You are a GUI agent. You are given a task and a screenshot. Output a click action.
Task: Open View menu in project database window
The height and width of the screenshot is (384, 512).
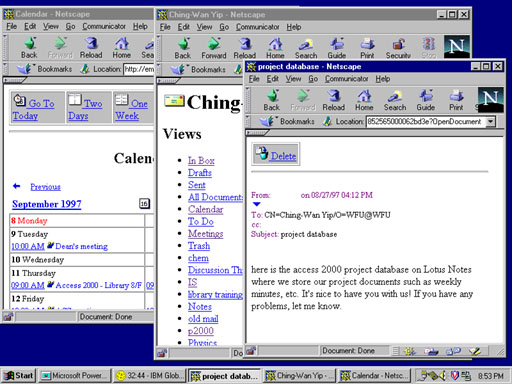tap(293, 79)
